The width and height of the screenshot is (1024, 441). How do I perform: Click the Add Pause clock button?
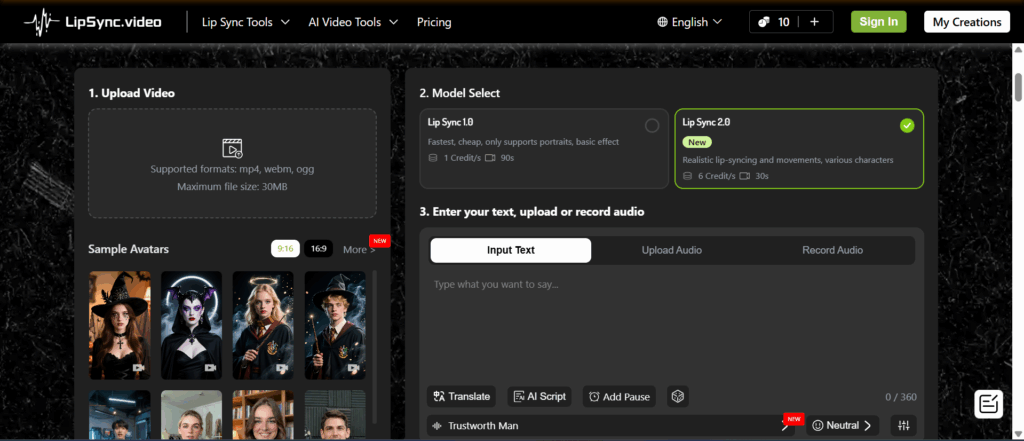point(619,397)
